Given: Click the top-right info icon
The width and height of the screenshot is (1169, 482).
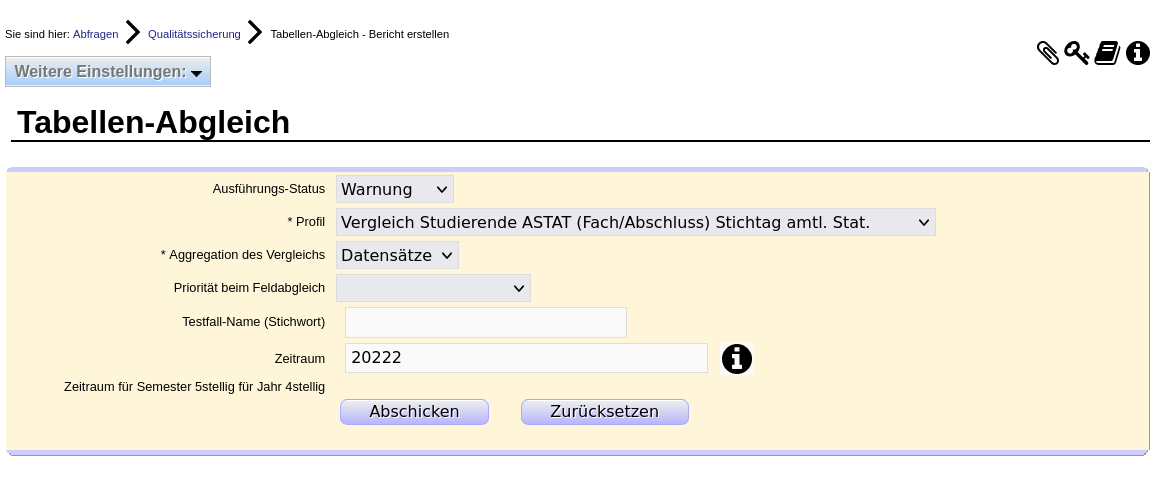Looking at the screenshot, I should click(x=1138, y=53).
